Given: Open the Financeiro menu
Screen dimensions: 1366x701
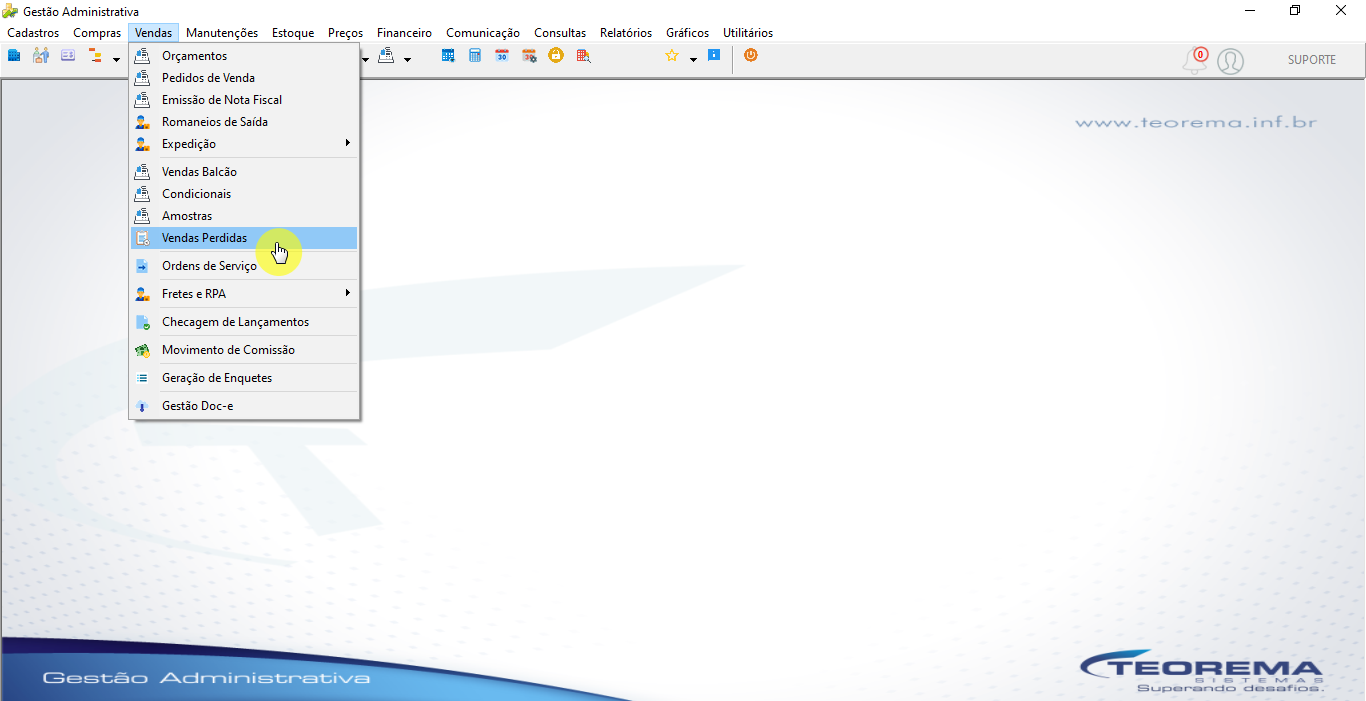Looking at the screenshot, I should 405,33.
